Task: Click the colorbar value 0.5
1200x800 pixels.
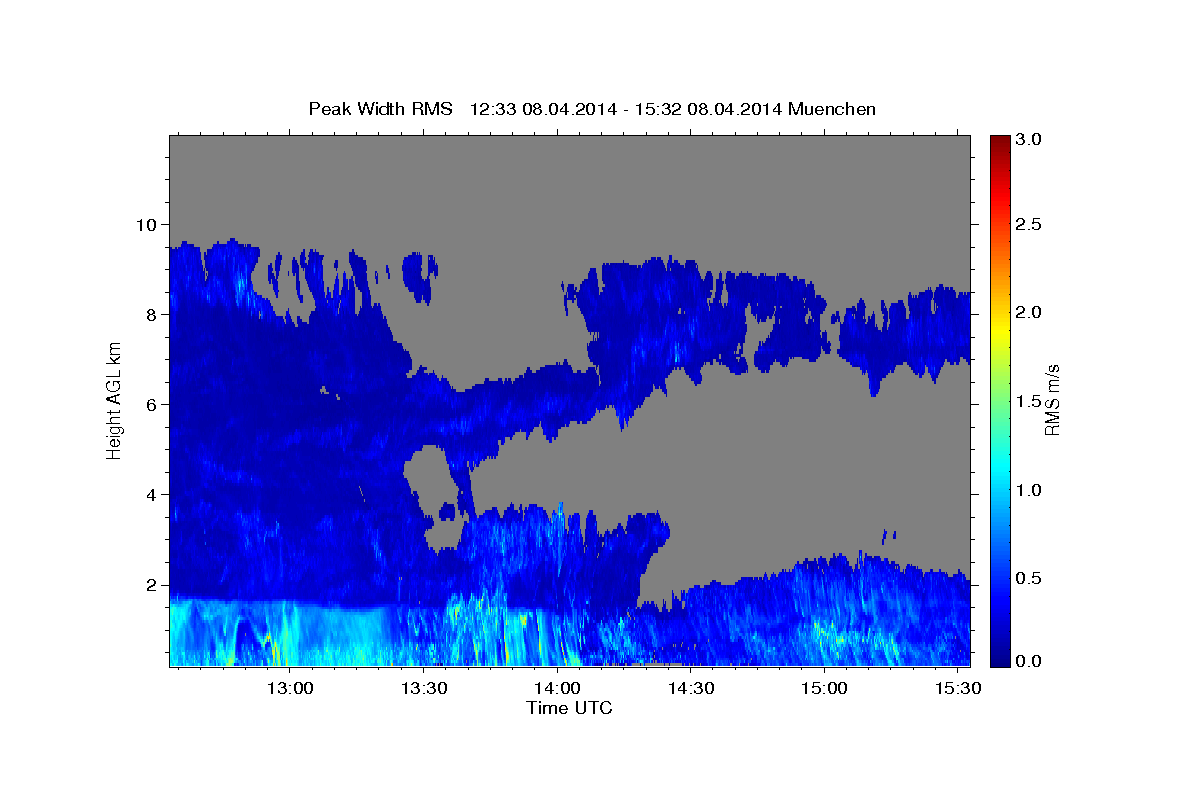Action: (1029, 578)
